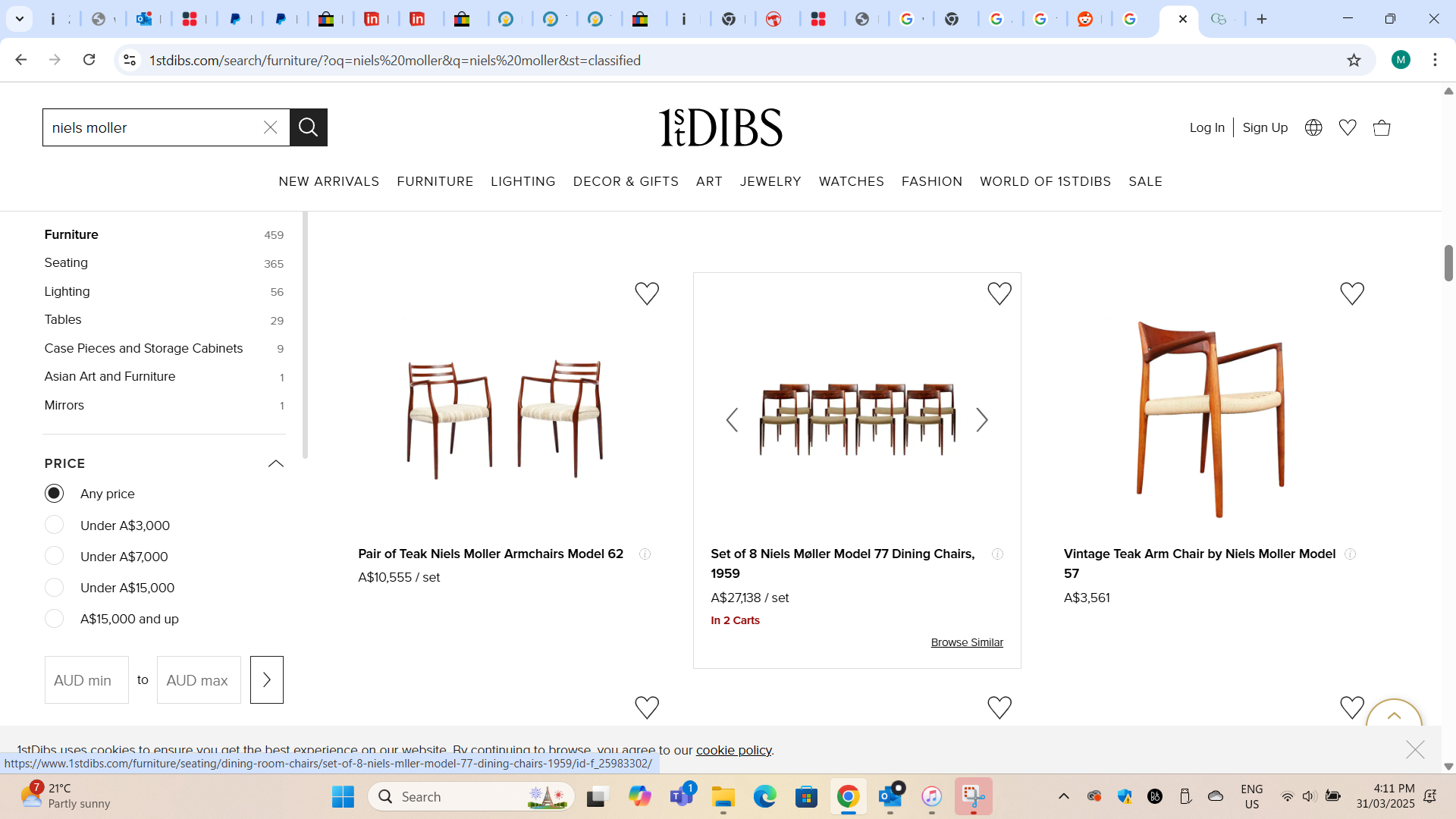Favorite the Model 62 armchairs pair
The image size is (1456, 819).
coord(646,293)
